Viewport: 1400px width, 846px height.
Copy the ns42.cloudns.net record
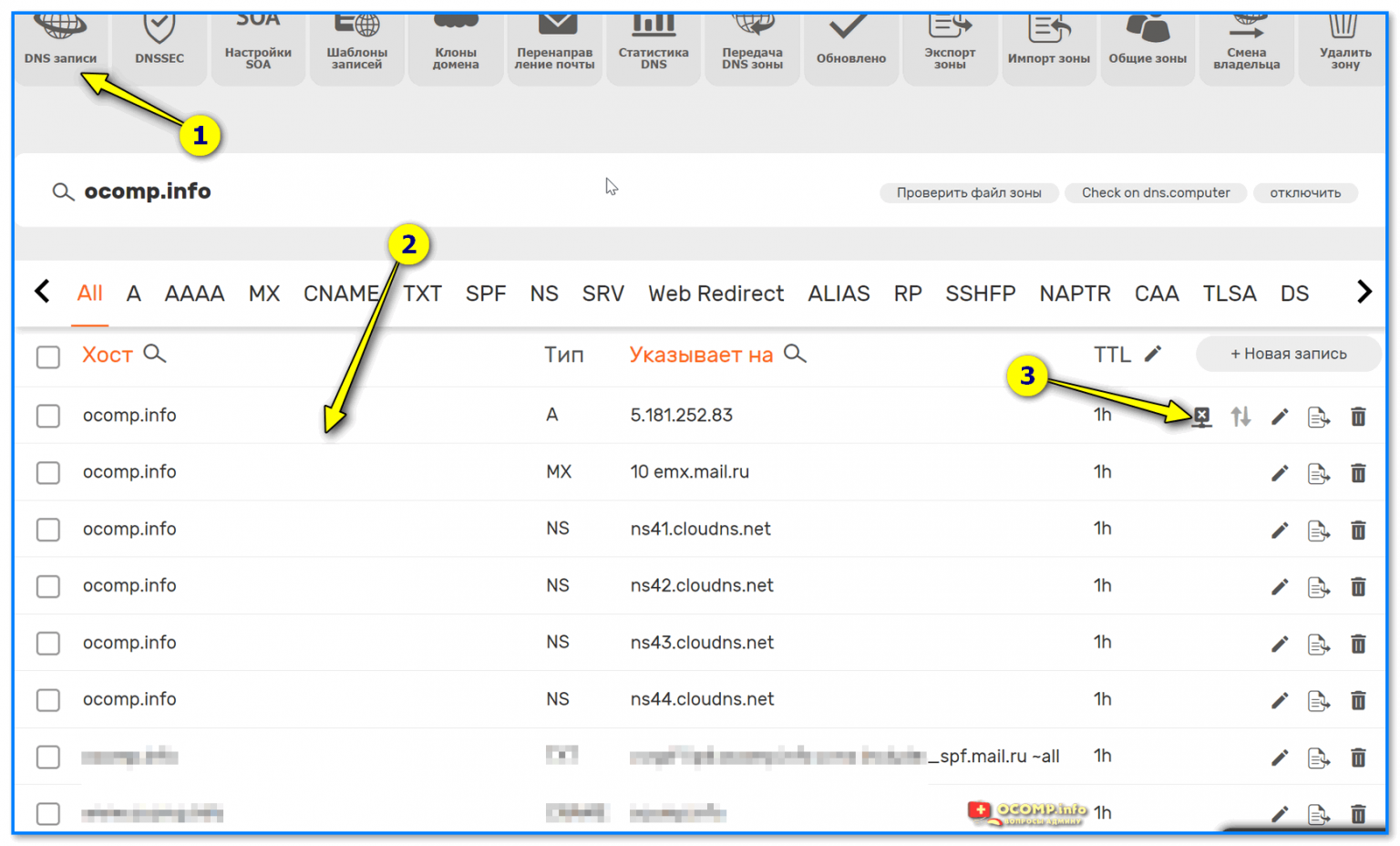[1318, 588]
